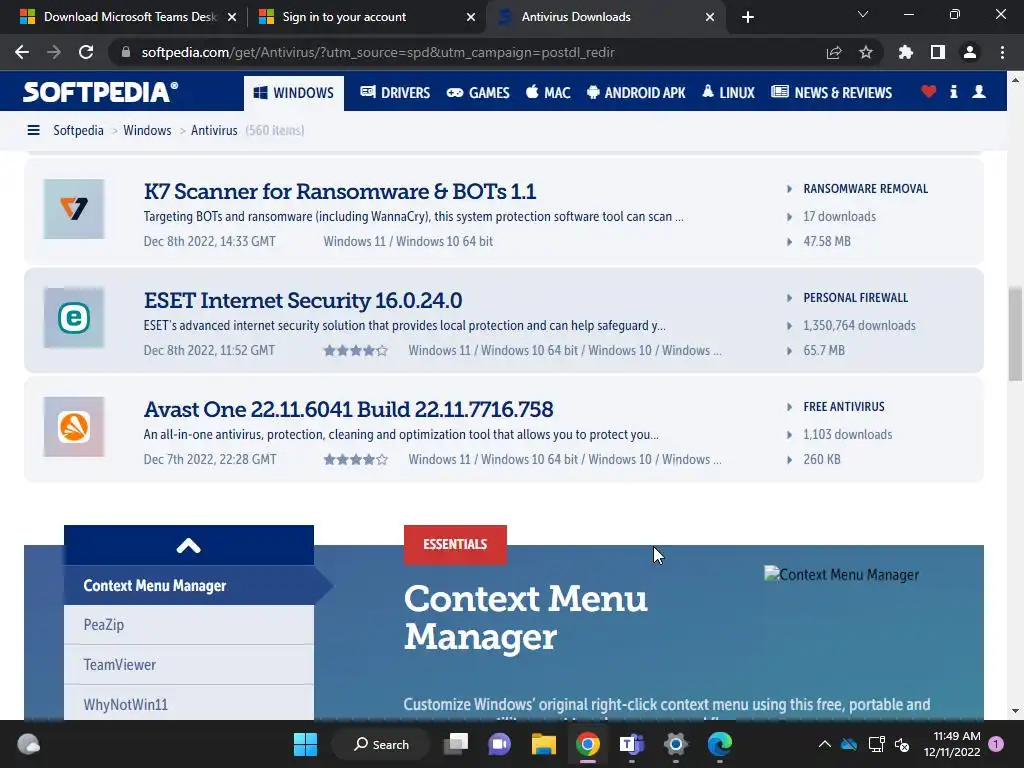Viewport: 1024px width, 768px height.
Task: Close the Sign in to your account tab
Action: [471, 17]
